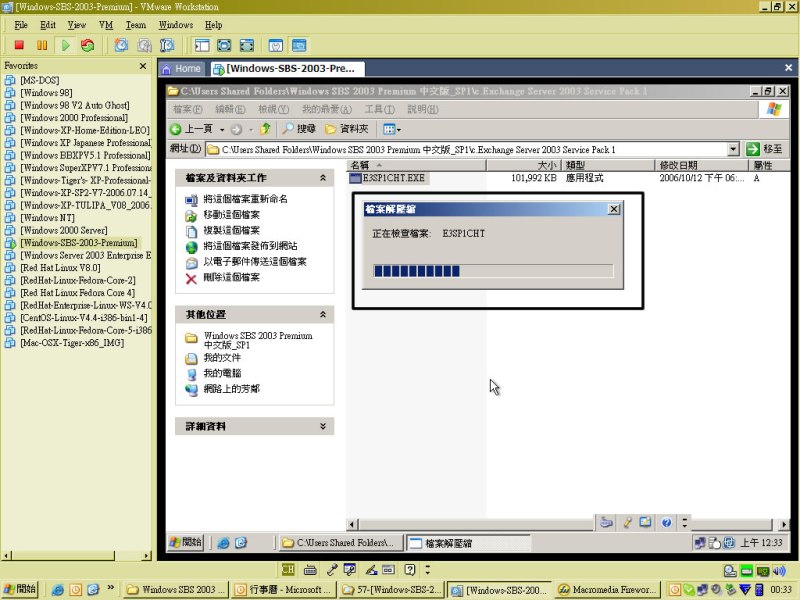Toggle the Favorites sidebar view icon
Viewport: 800px width, 600px height.
coord(202,45)
